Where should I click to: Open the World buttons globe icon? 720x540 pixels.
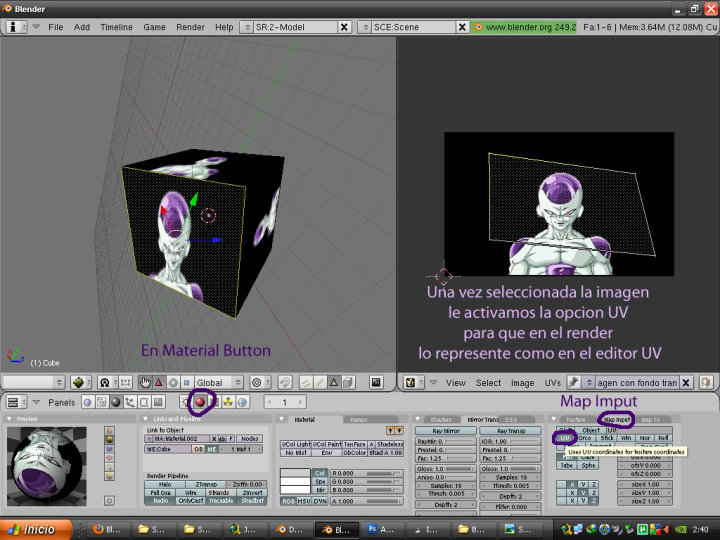point(242,402)
